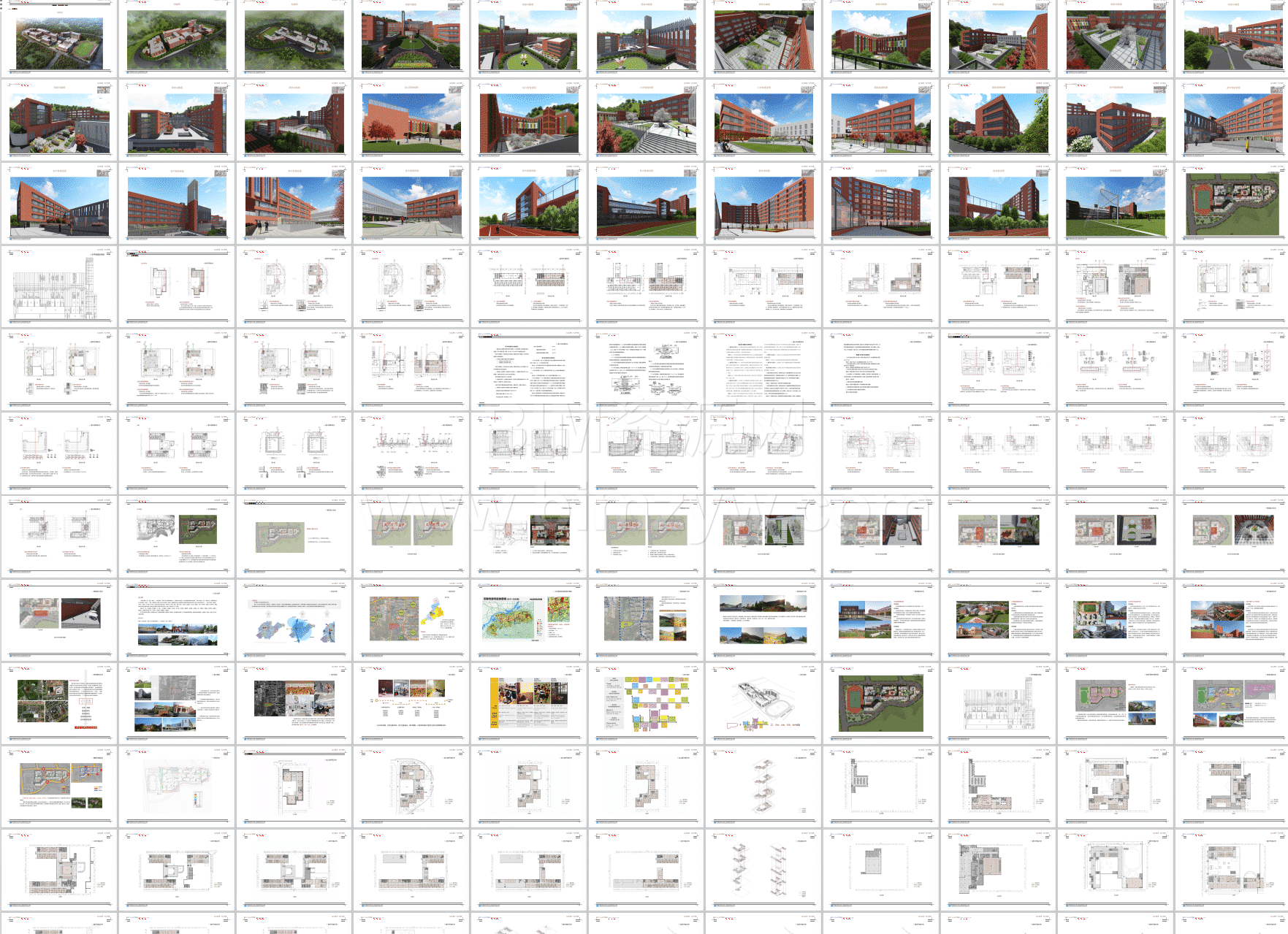1288x934 pixels.
Task: Open the rendering with tall grey tower on brick block
Action: click(x=177, y=203)
